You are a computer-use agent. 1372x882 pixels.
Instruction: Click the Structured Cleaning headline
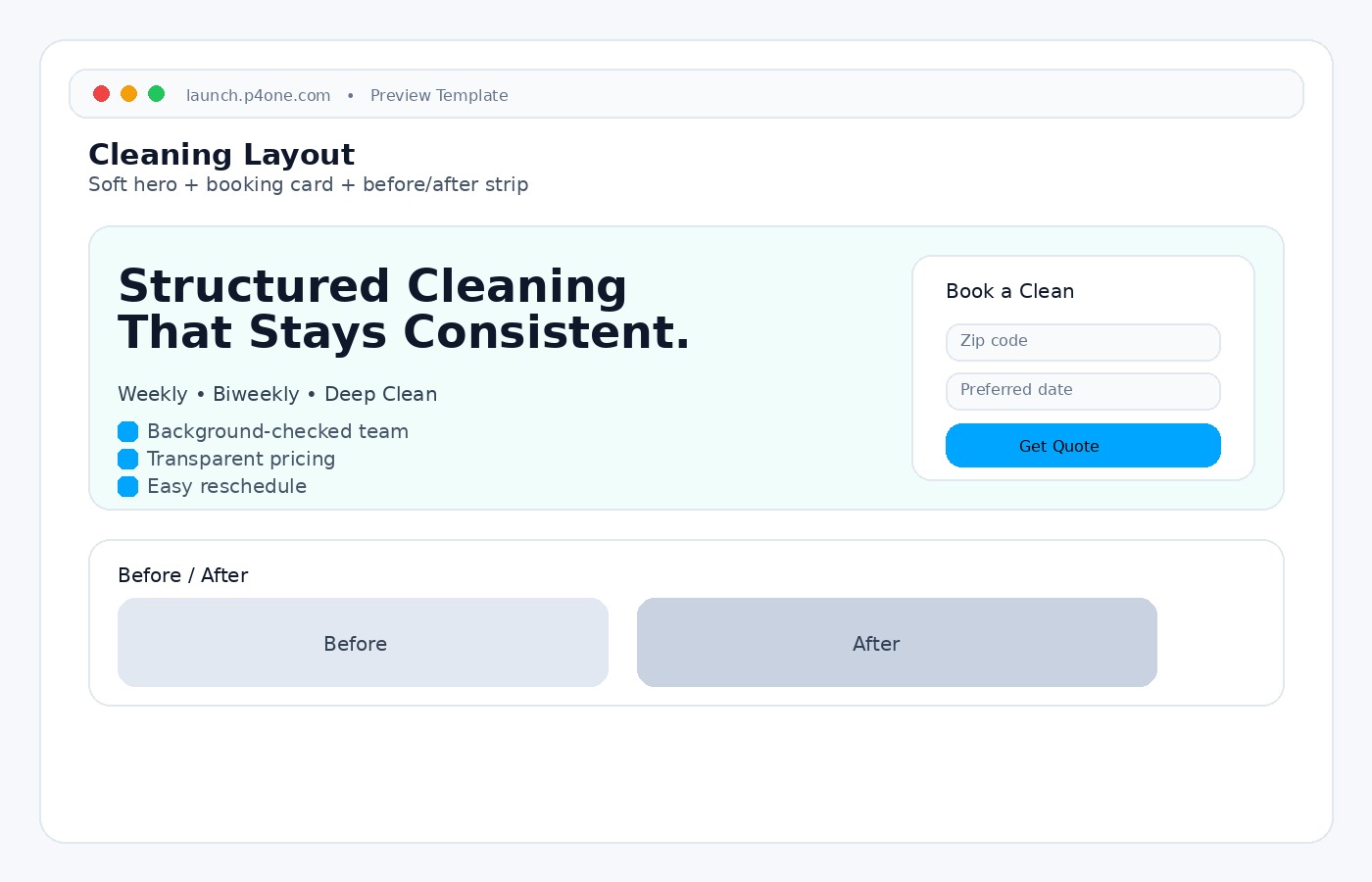[x=404, y=309]
